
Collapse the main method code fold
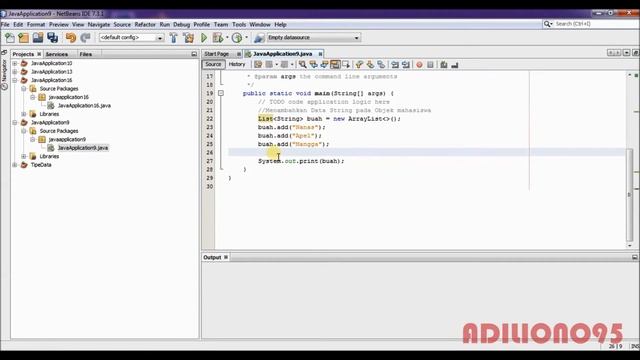pyautogui.click(x=221, y=93)
